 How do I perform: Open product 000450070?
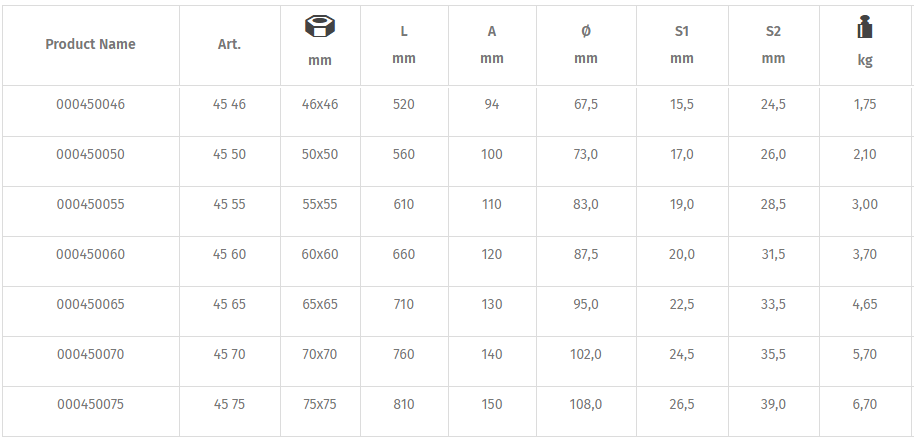pyautogui.click(x=90, y=354)
